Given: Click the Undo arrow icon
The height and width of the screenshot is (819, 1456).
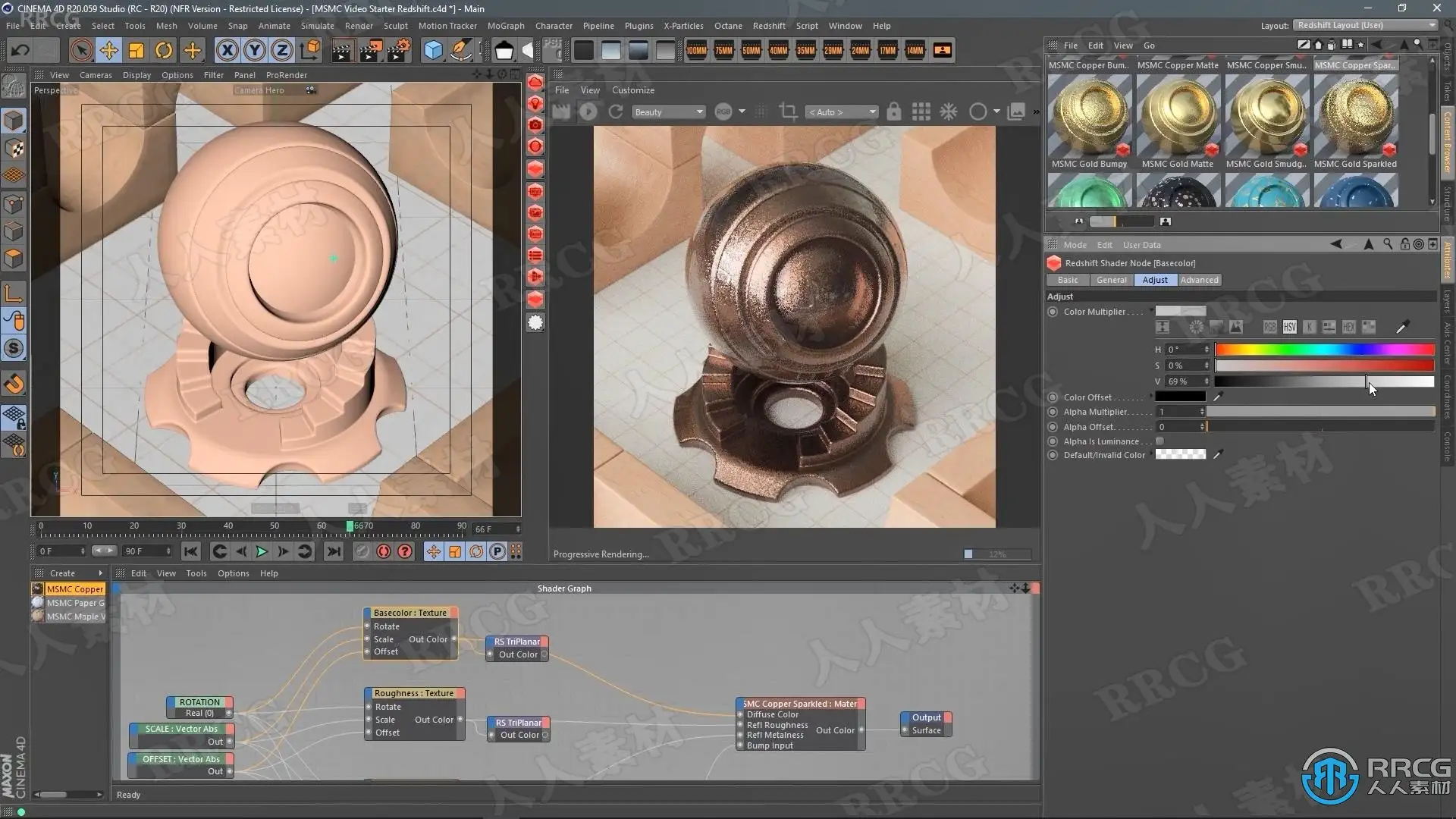Looking at the screenshot, I should point(20,51).
